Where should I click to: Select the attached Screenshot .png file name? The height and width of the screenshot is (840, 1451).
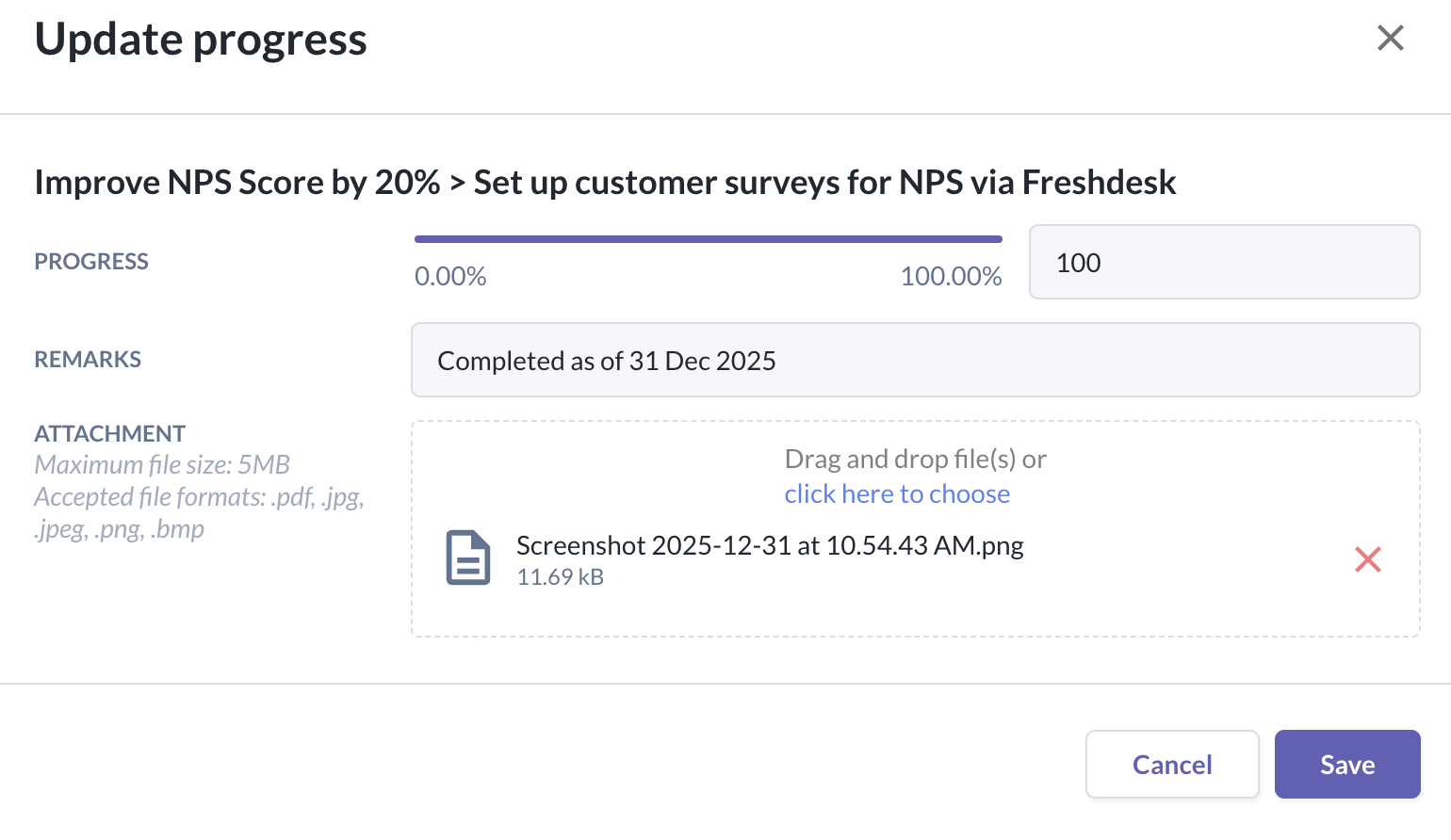pyautogui.click(x=770, y=546)
